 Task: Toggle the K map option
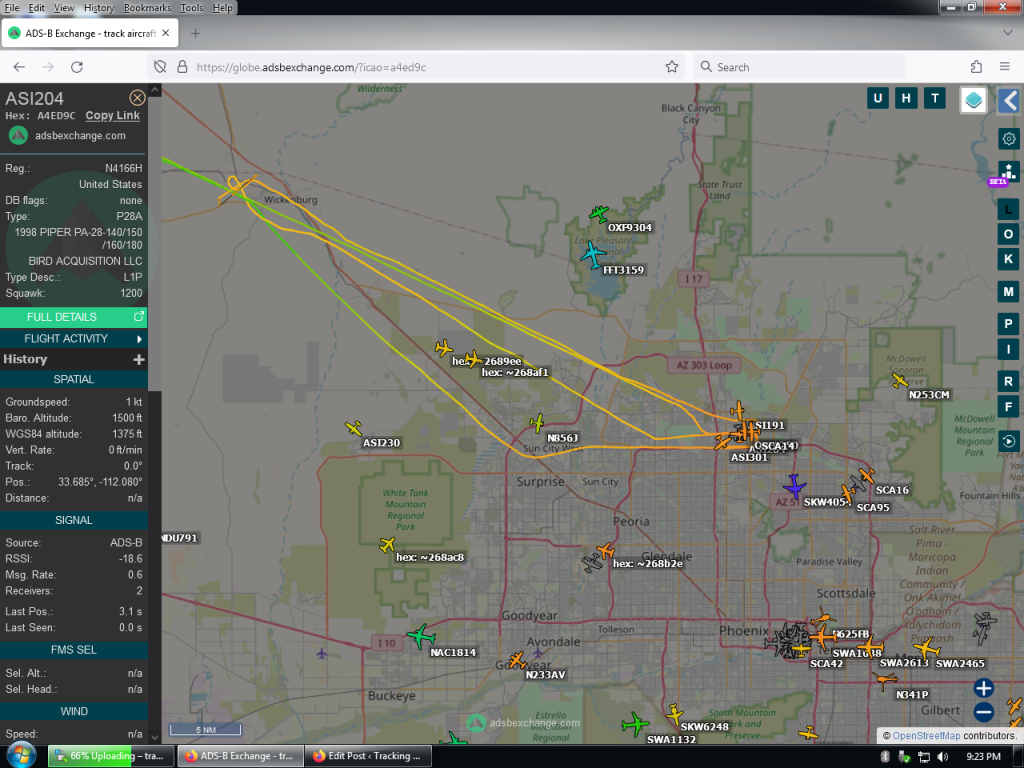1008,259
